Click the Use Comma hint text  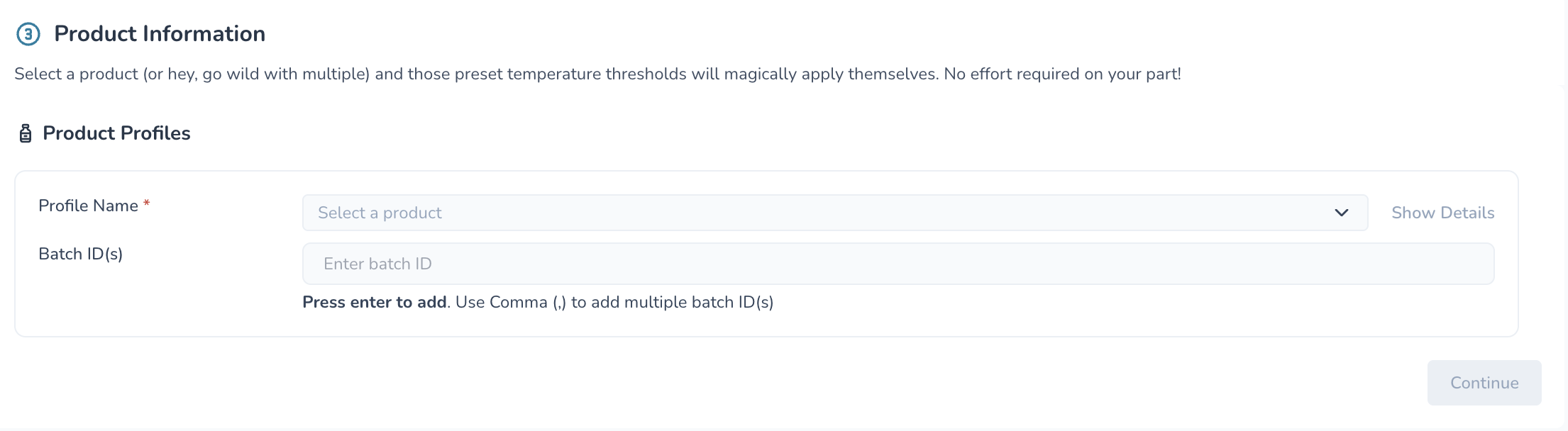point(614,302)
